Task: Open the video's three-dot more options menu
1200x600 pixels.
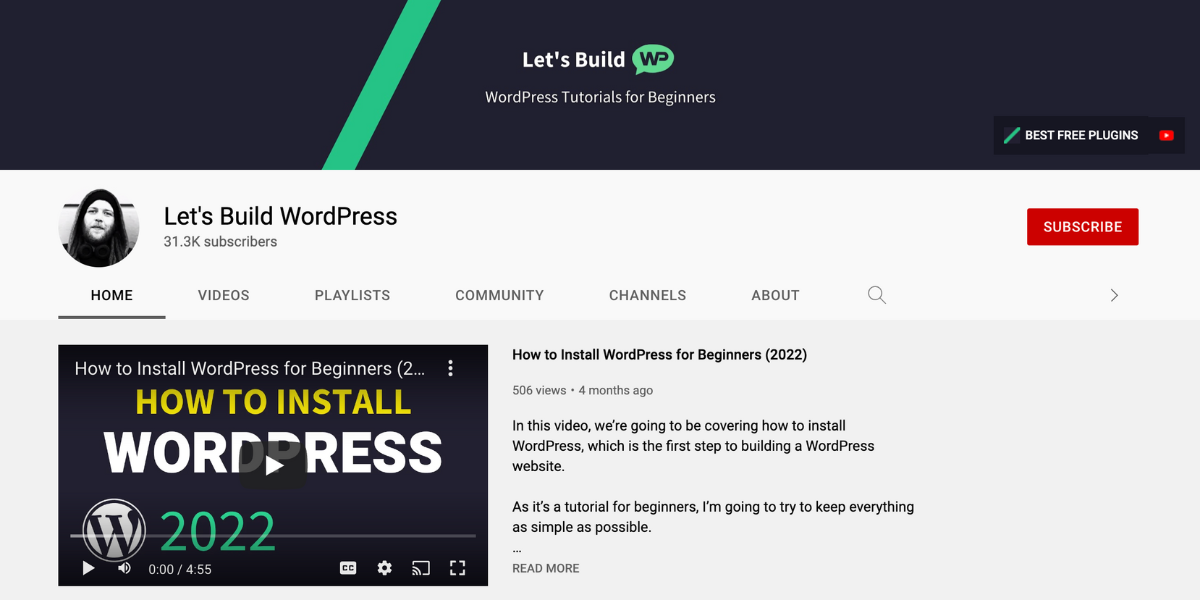Action: [x=450, y=368]
